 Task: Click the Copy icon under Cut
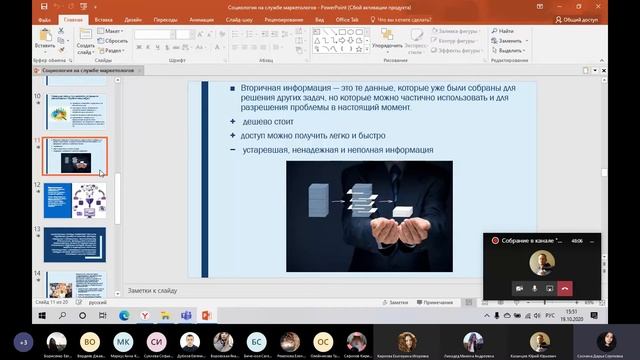pos(61,40)
